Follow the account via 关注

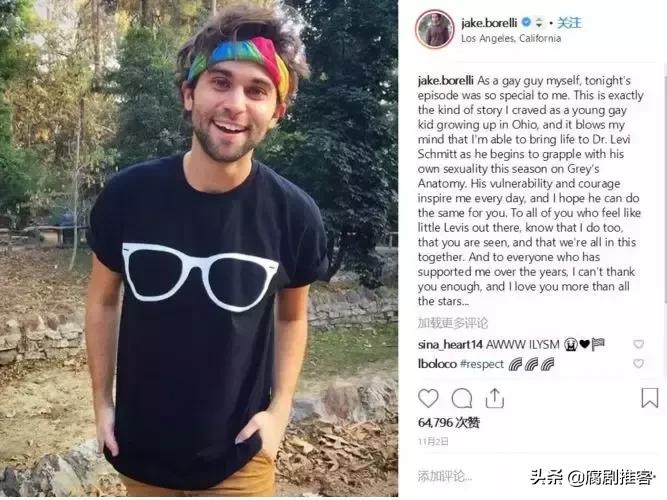[569, 23]
